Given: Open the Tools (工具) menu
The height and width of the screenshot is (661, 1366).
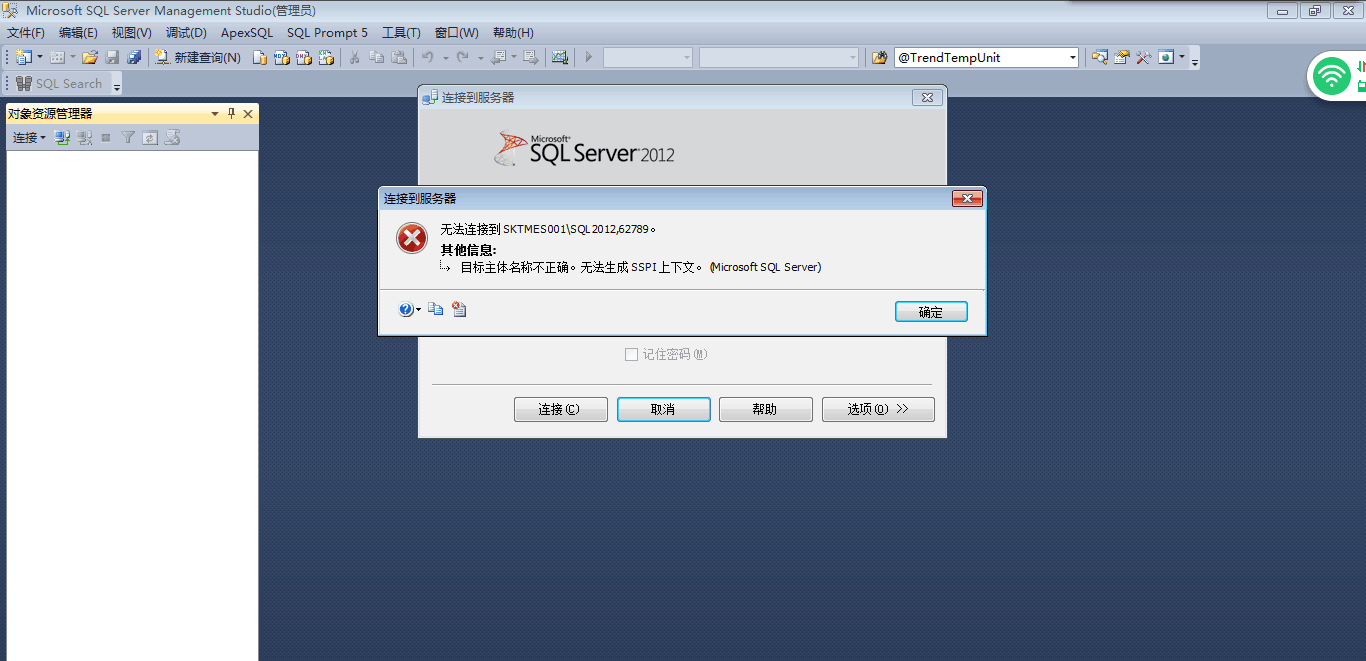Looking at the screenshot, I should [x=401, y=33].
